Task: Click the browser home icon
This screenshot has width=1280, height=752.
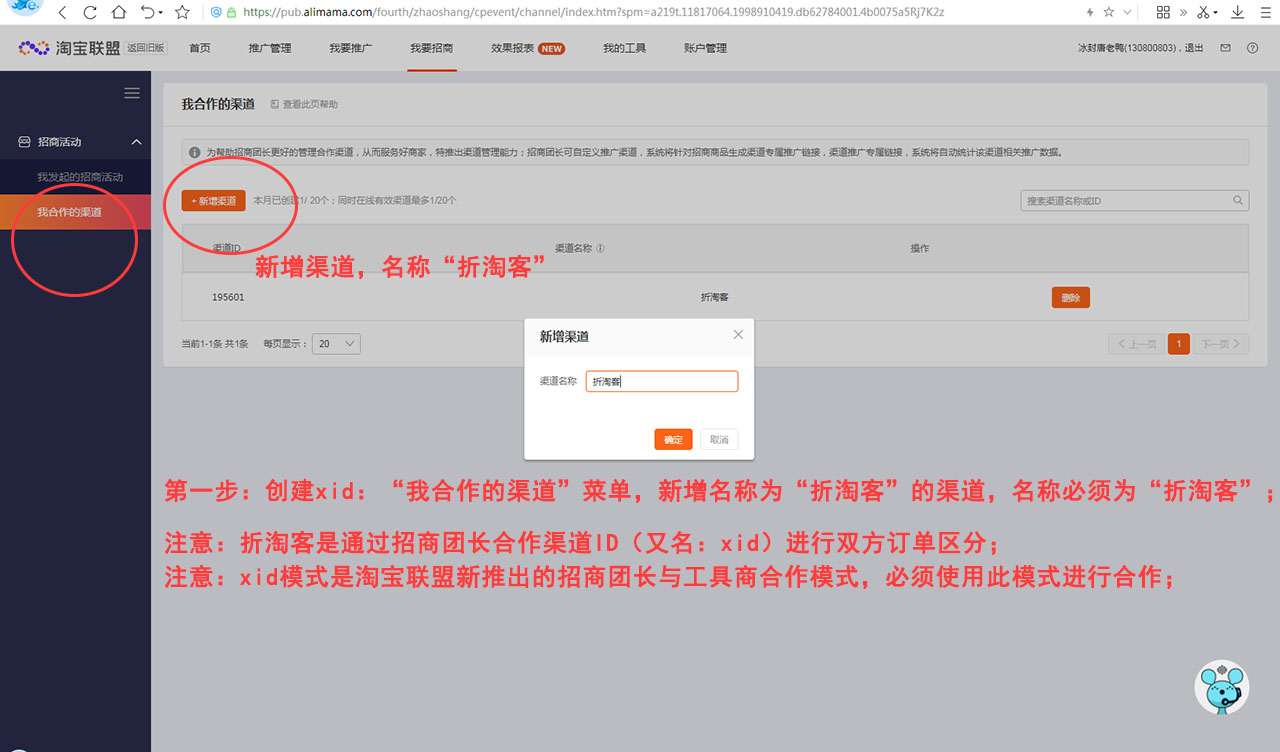Action: 119,13
